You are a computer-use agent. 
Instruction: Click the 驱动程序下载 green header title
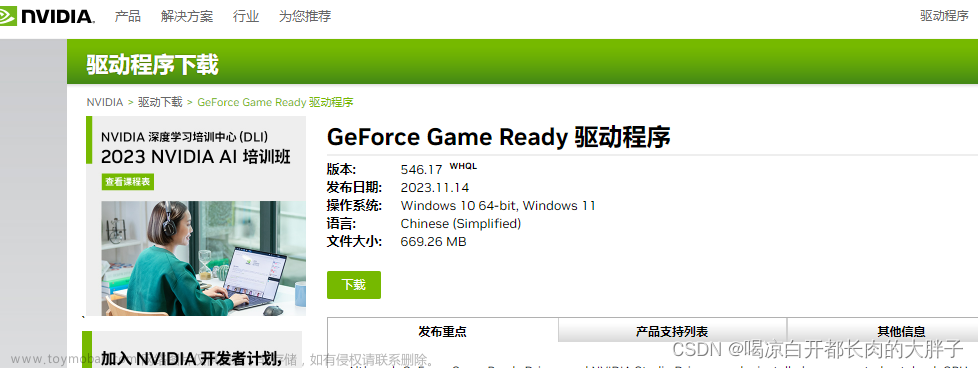click(x=152, y=64)
